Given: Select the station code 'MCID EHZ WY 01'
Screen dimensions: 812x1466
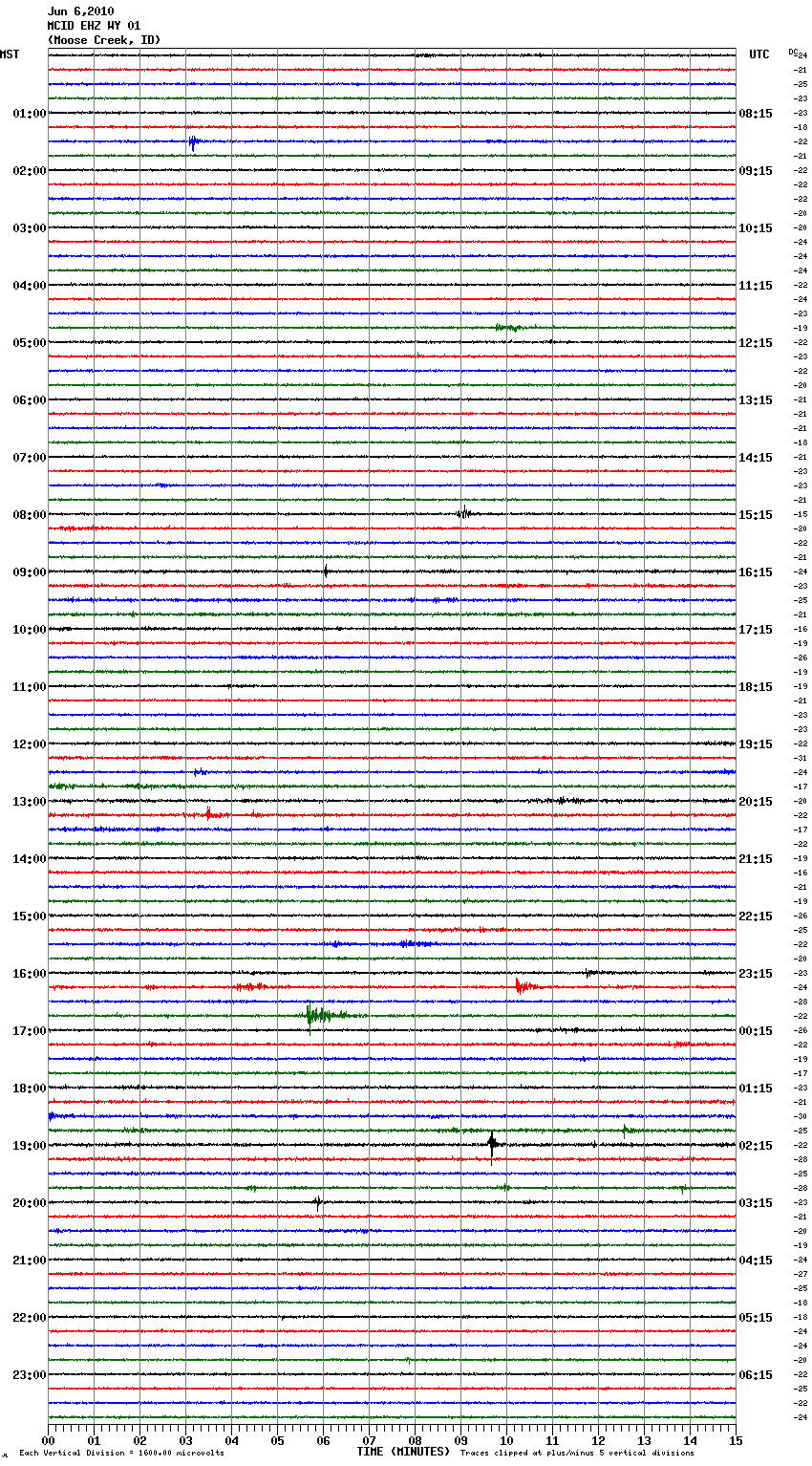Looking at the screenshot, I should (x=94, y=26).
